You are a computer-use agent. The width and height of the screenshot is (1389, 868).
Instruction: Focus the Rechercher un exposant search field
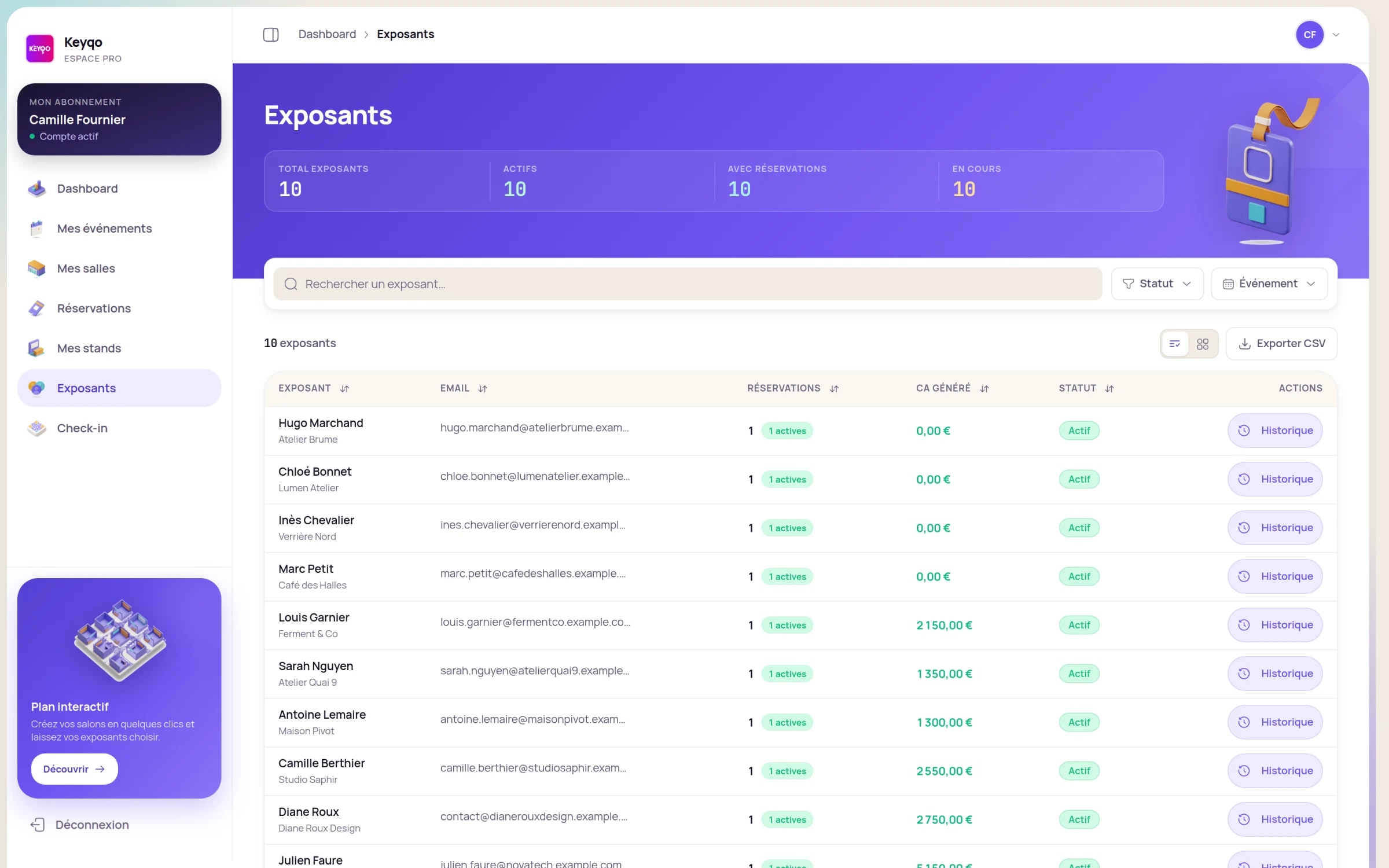click(688, 284)
